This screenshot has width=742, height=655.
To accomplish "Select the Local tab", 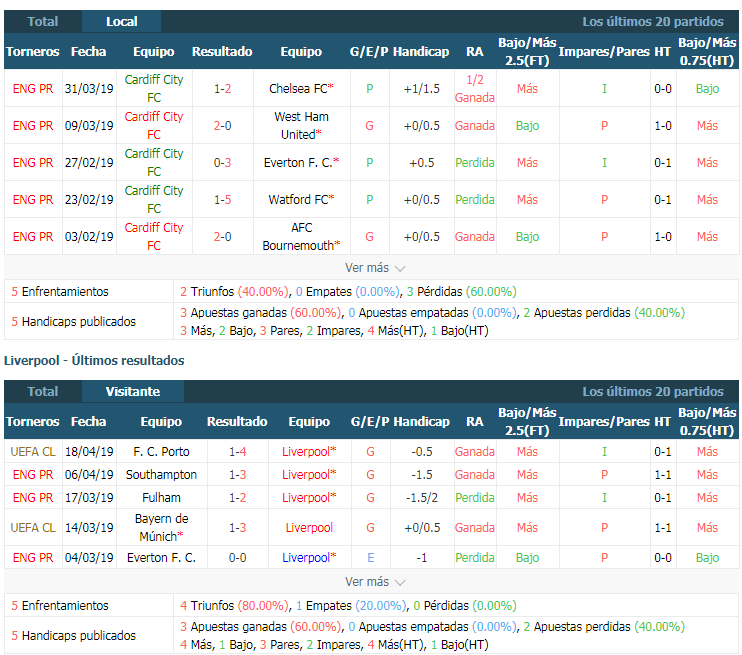I will click(x=122, y=21).
